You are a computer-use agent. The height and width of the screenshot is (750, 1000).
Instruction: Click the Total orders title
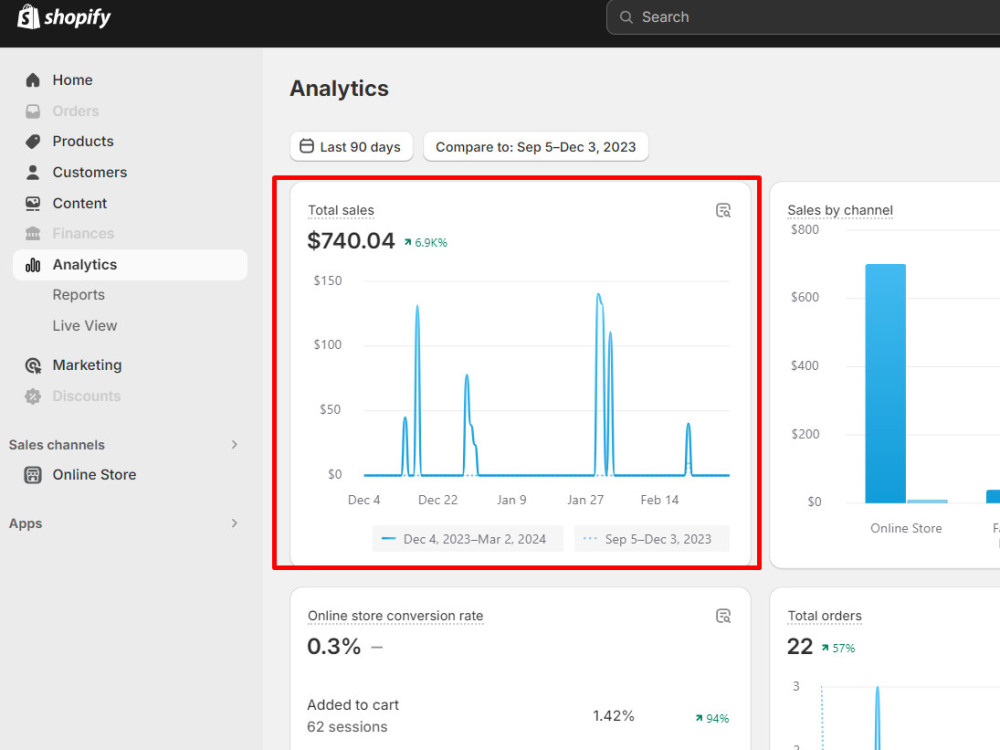point(825,616)
